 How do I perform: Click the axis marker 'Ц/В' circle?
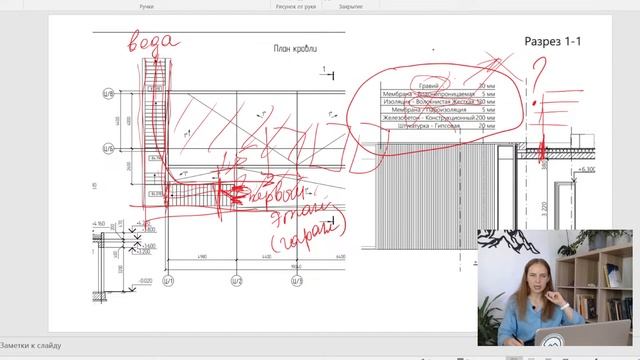point(108,94)
